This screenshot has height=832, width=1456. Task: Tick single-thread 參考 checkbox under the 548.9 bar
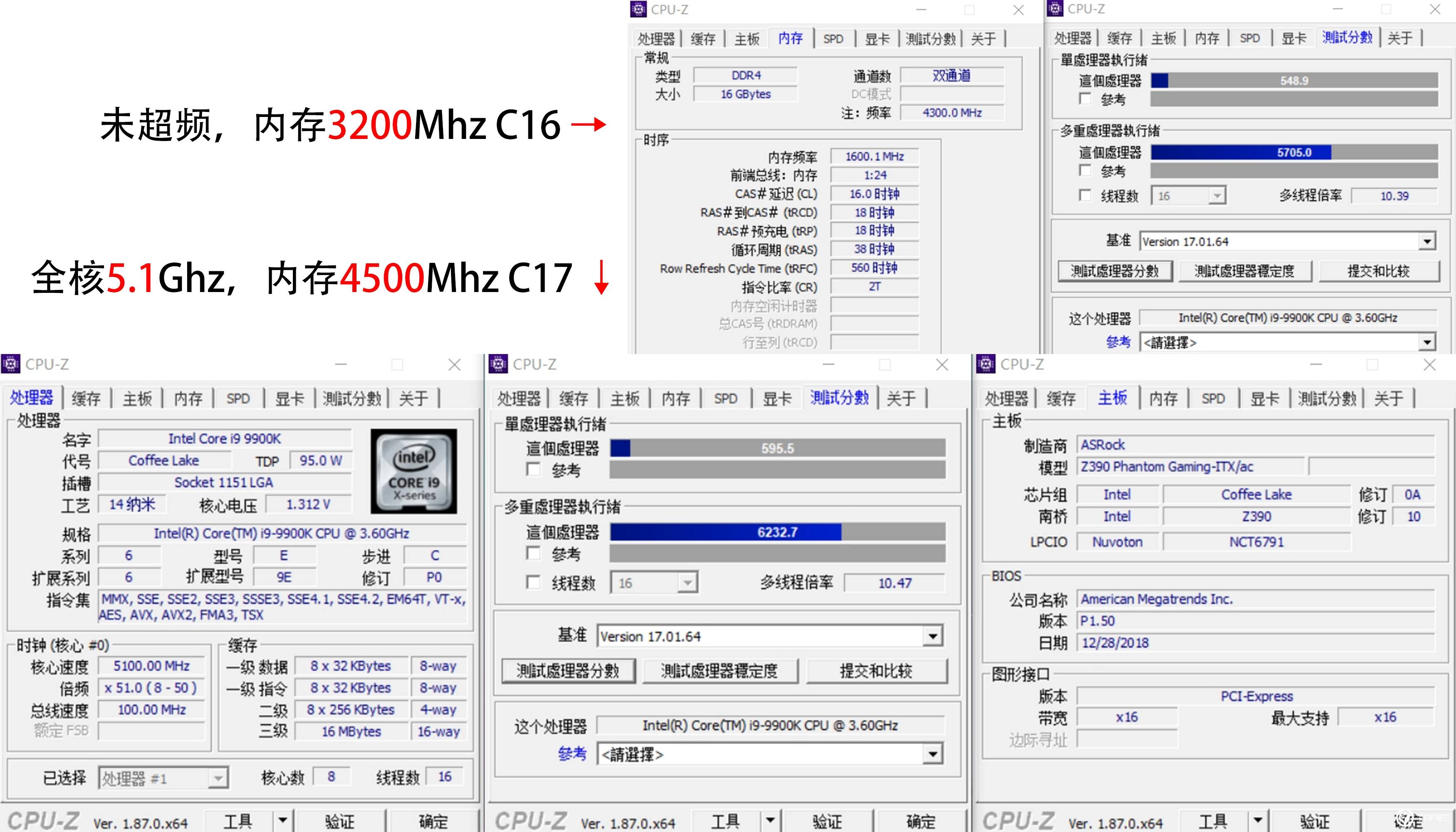[1085, 98]
